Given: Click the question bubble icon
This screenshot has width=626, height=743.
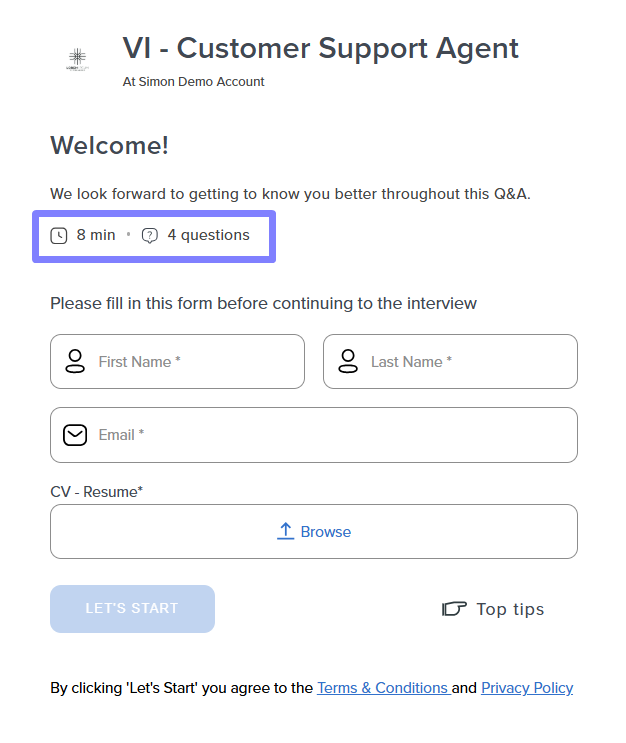Looking at the screenshot, I should point(150,236).
